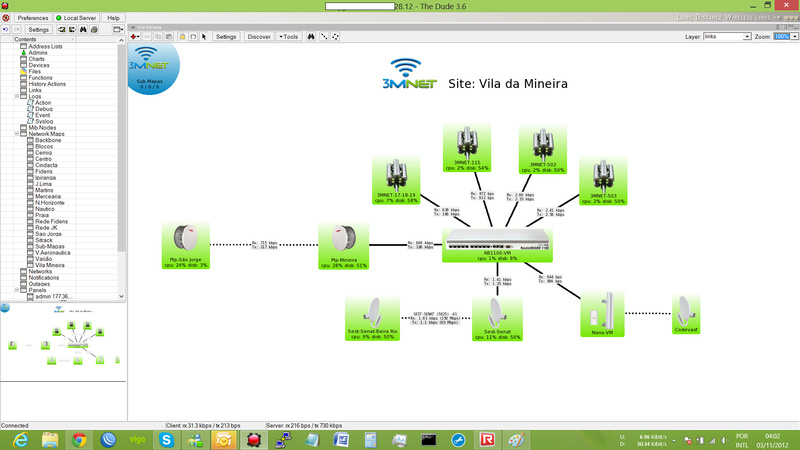Select the Ptp-São Jorge antenna device

coord(186,245)
